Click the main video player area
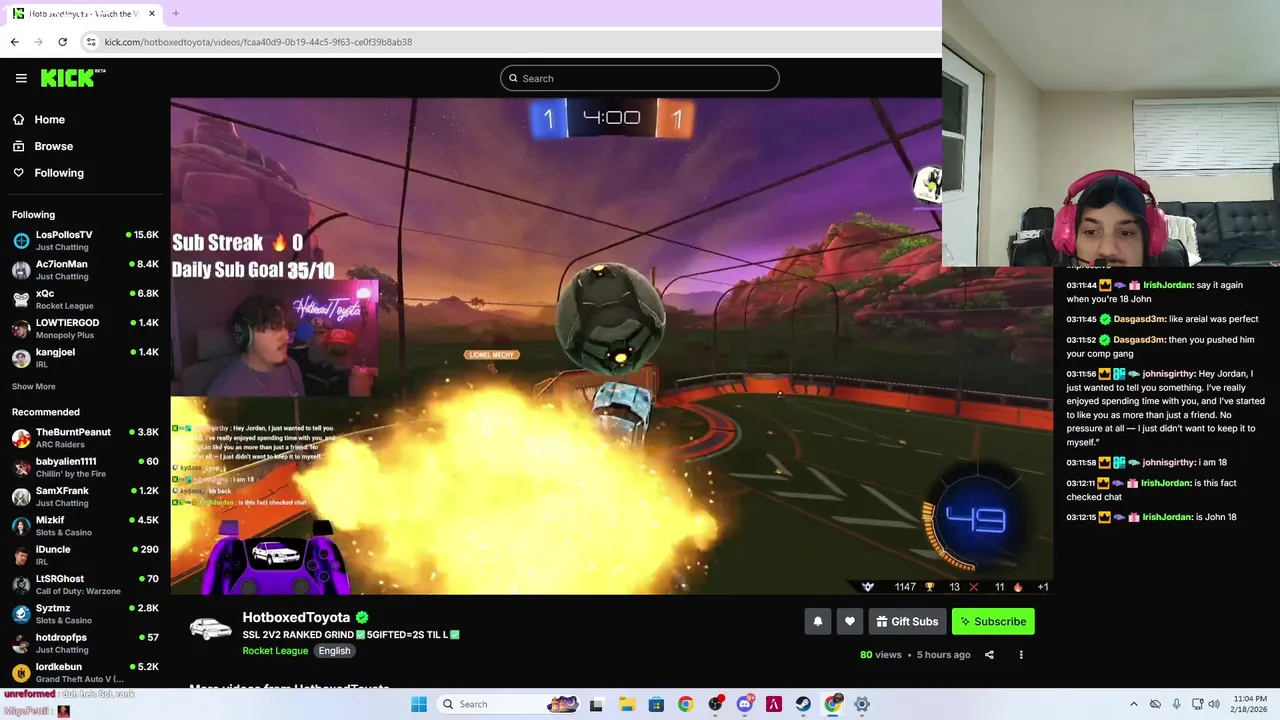The width and height of the screenshot is (1280, 720). (x=611, y=346)
